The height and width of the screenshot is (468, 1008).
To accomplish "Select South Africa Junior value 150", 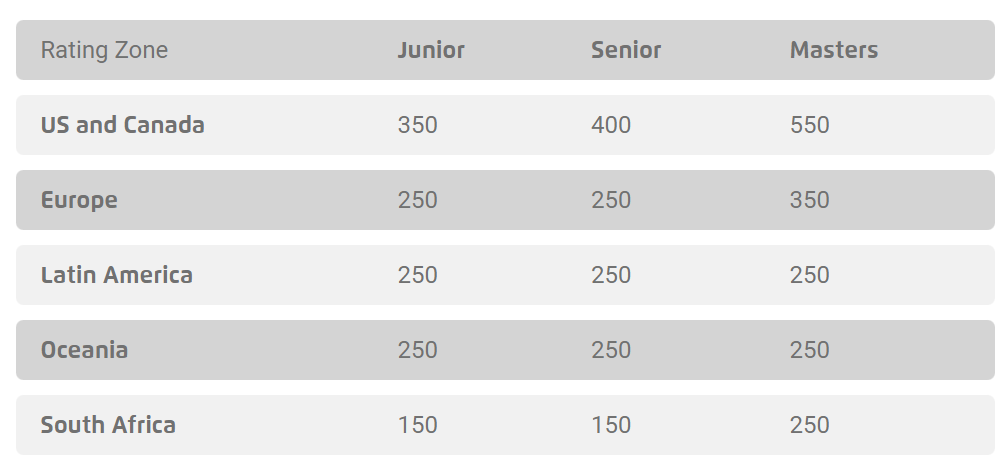I will [x=417, y=425].
